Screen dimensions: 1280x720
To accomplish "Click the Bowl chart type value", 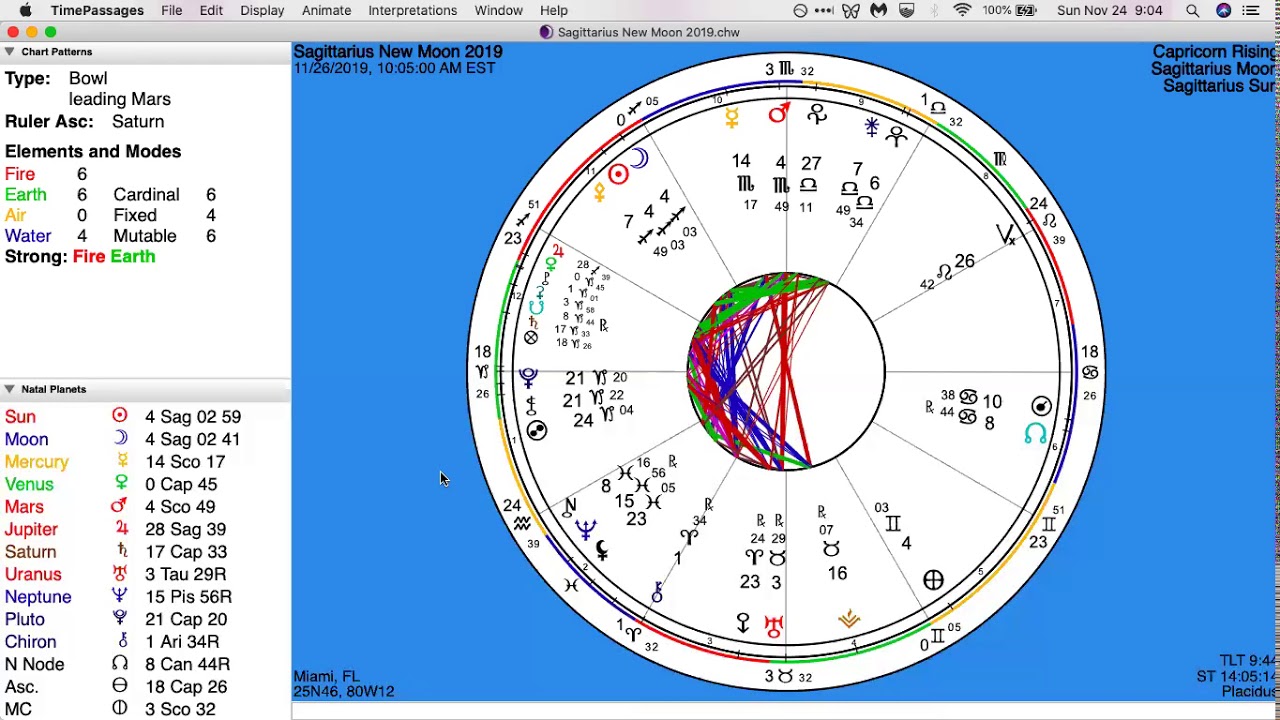I will coord(88,78).
